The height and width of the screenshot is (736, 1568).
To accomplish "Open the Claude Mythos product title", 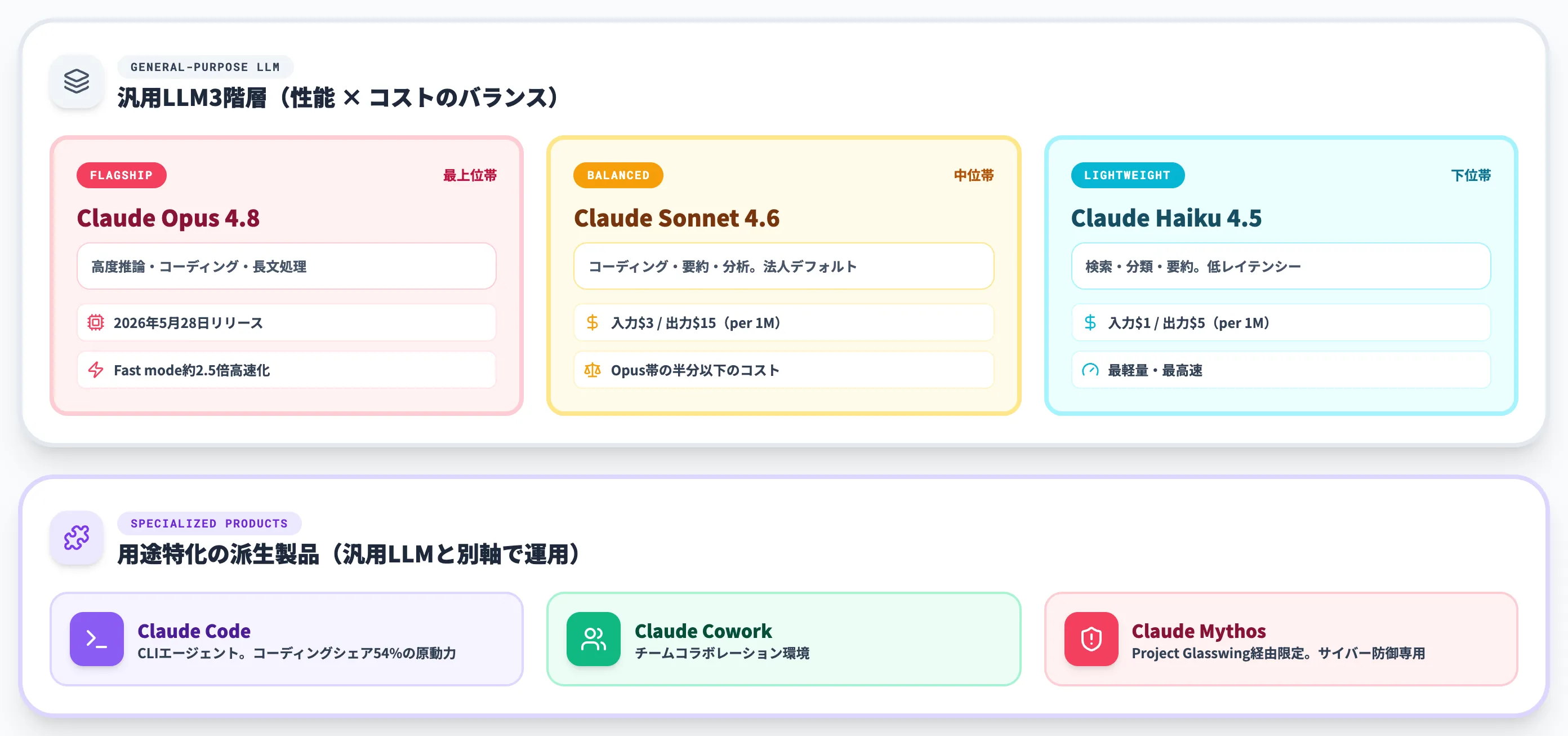I will coord(1199,631).
